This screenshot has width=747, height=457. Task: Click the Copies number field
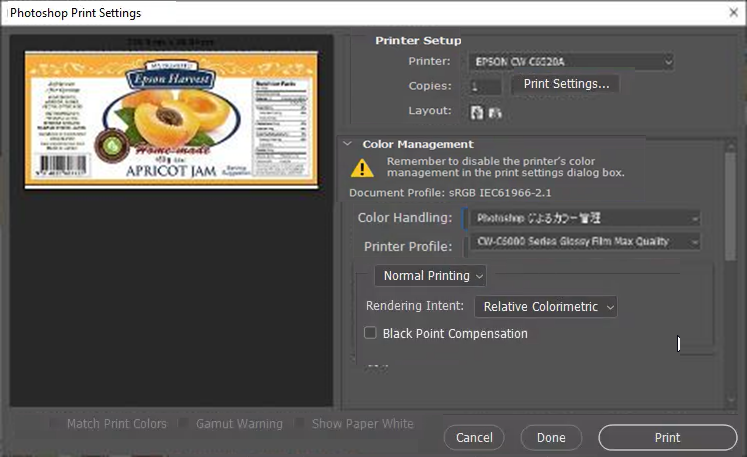click(485, 86)
